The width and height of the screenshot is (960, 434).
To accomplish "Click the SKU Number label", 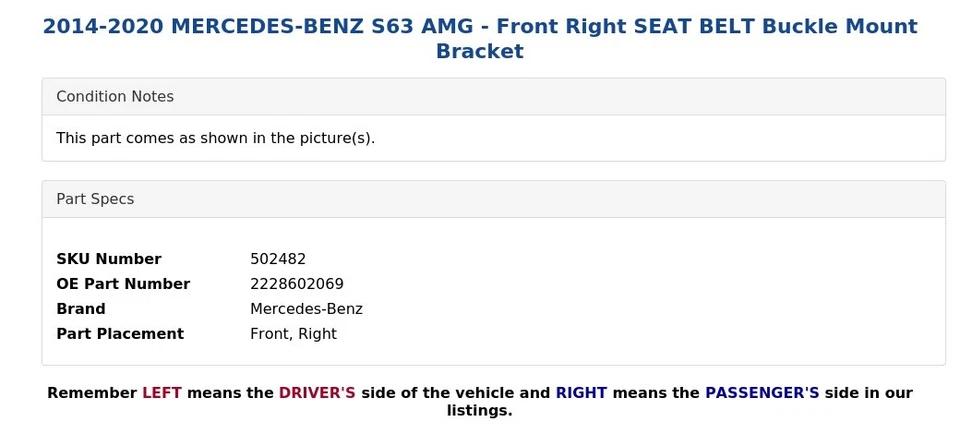I will point(108,259).
